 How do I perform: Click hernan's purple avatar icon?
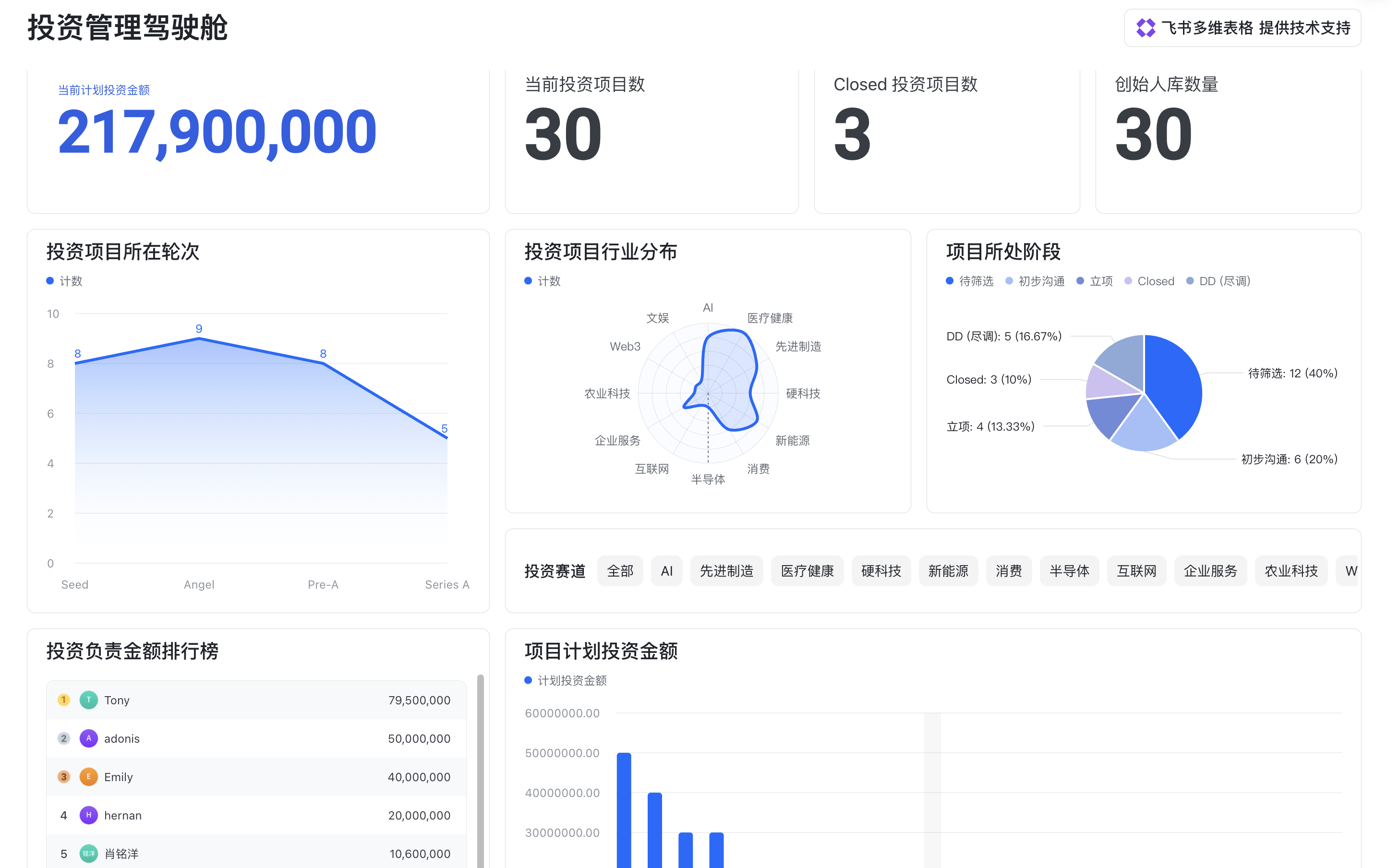88,815
